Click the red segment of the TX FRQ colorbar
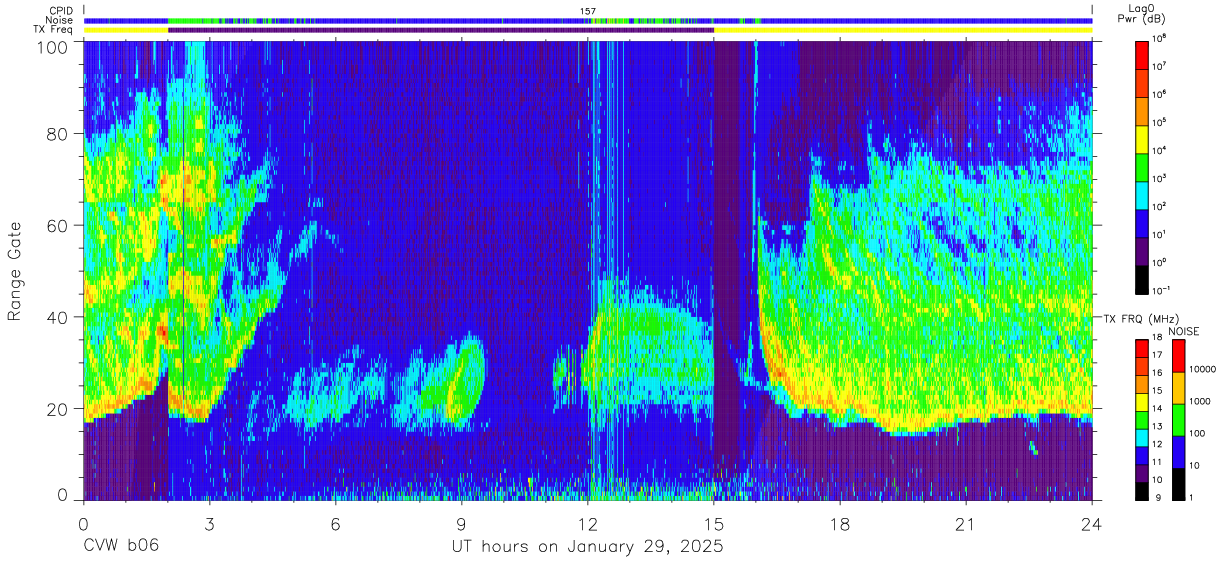 point(1142,349)
